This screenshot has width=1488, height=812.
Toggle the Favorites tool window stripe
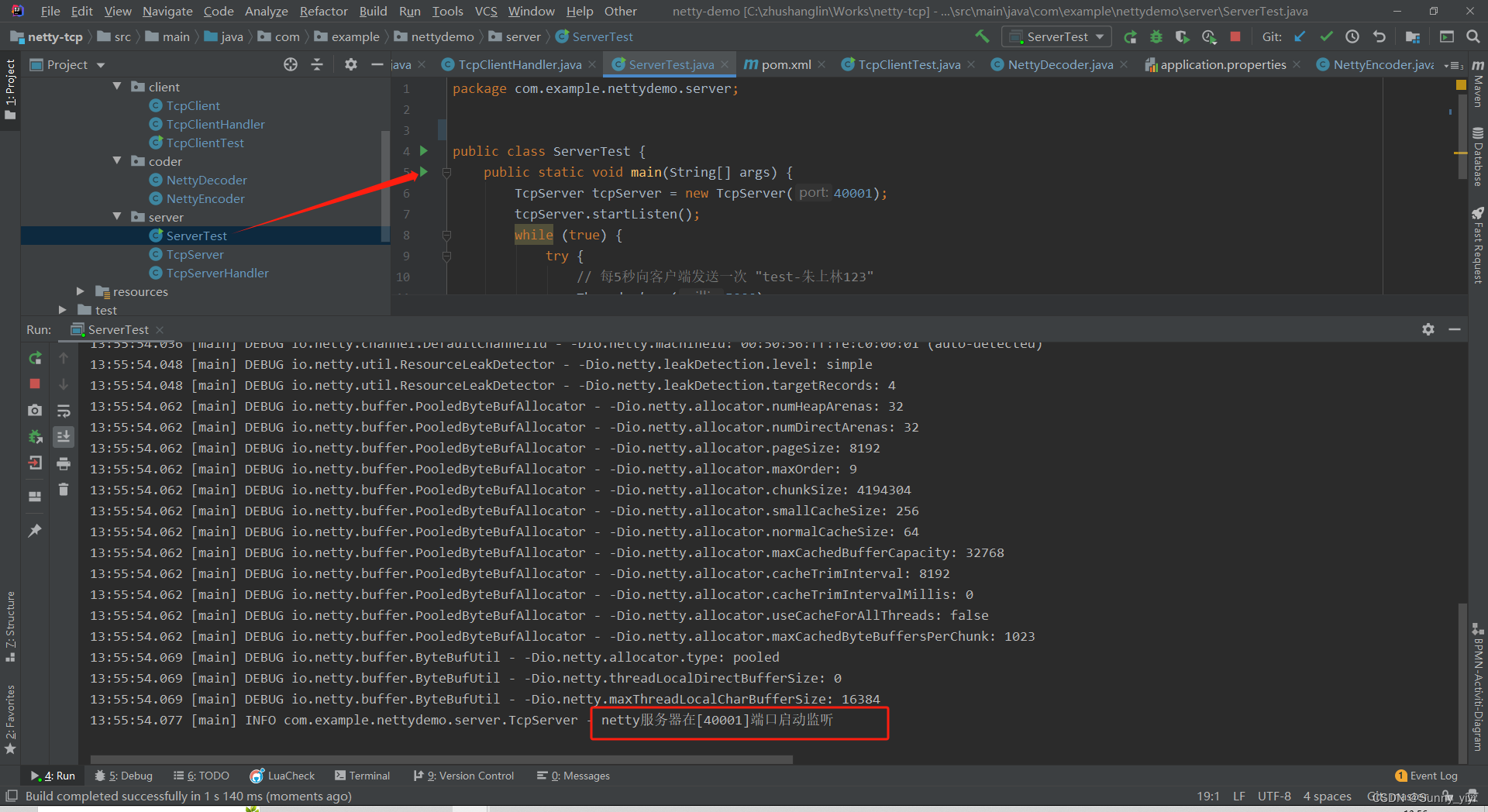10,719
